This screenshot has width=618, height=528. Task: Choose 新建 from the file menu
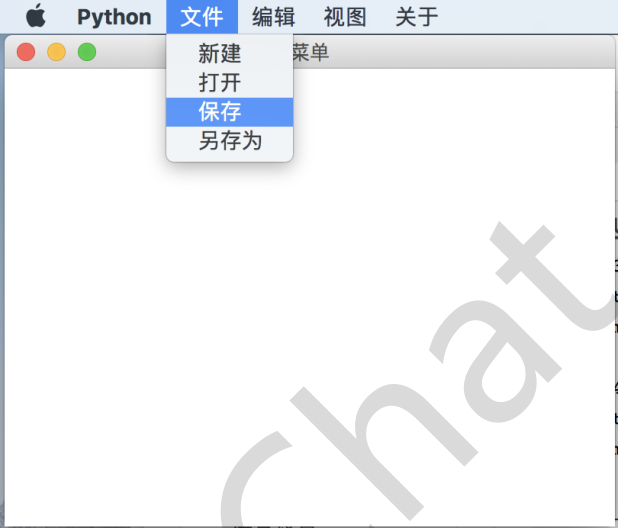pyautogui.click(x=229, y=54)
